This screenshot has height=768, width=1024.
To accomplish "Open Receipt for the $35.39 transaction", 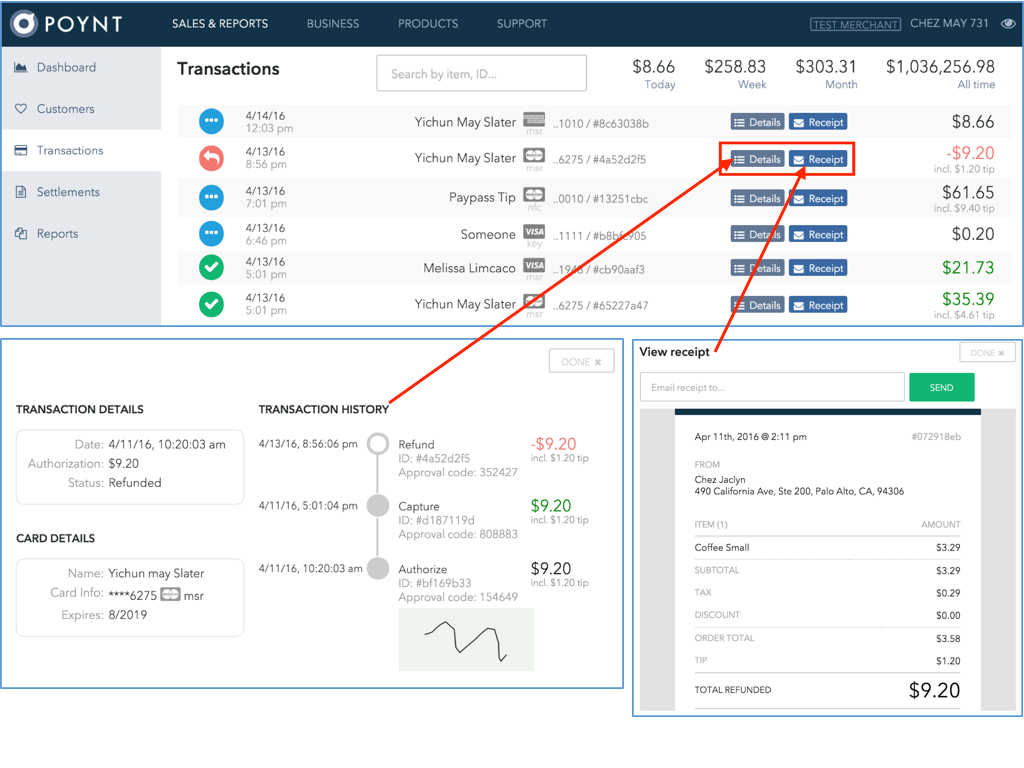I will tap(818, 305).
